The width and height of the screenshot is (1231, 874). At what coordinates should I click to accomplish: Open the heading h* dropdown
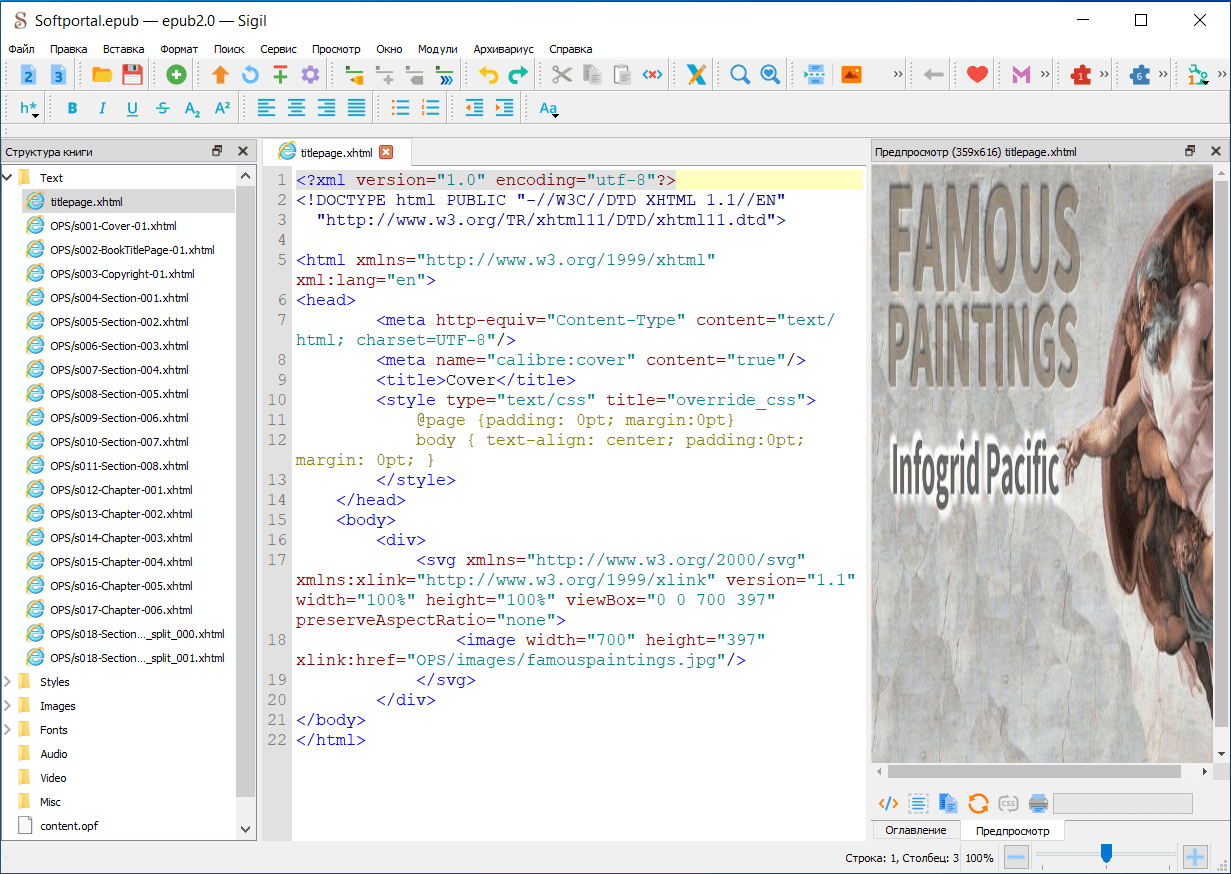[x=29, y=108]
